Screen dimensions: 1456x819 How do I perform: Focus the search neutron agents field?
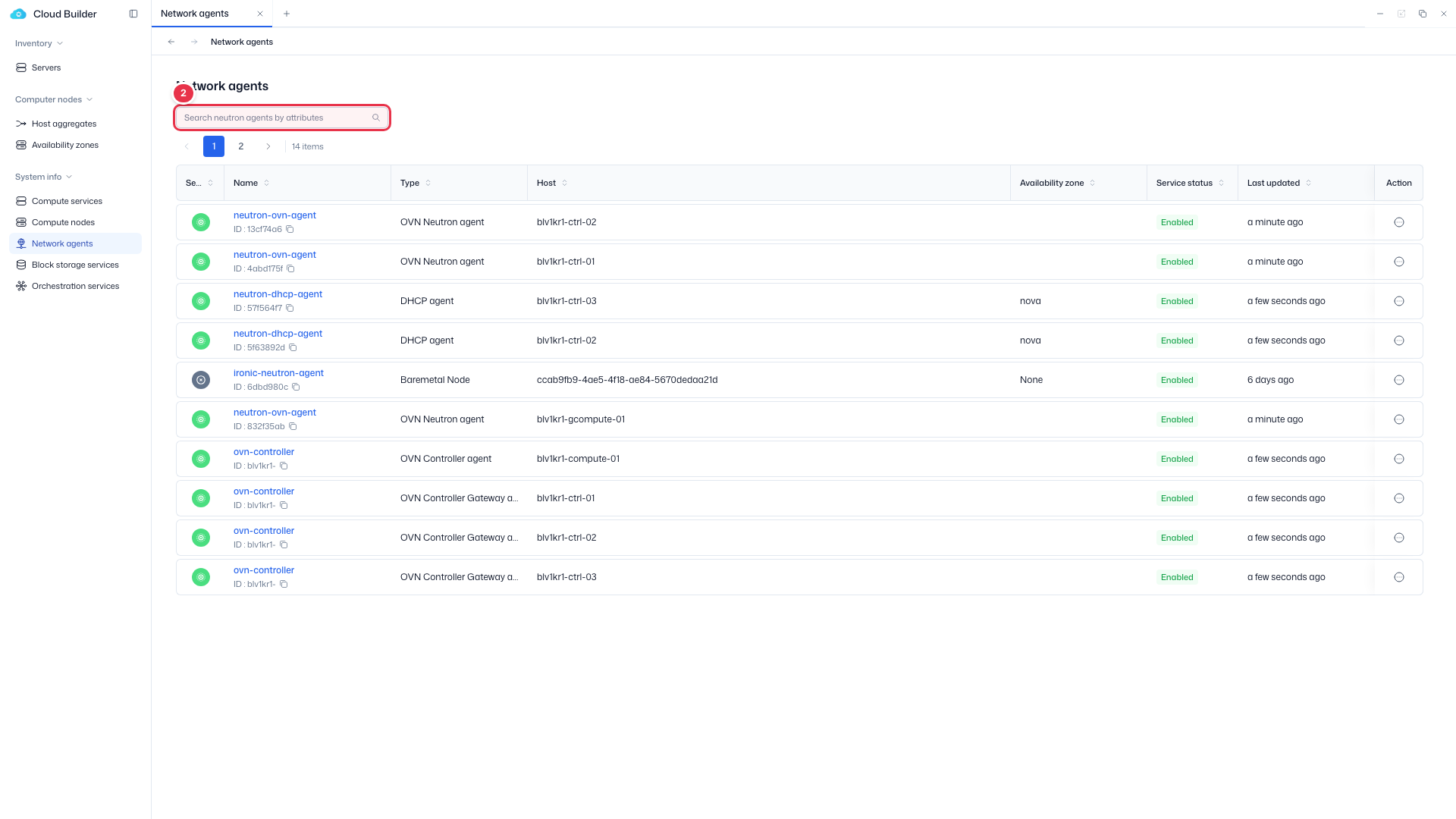[x=282, y=118]
